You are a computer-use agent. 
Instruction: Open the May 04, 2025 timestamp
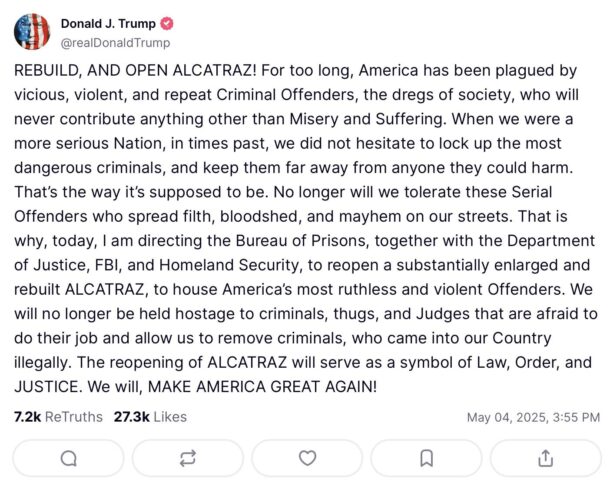point(533,417)
